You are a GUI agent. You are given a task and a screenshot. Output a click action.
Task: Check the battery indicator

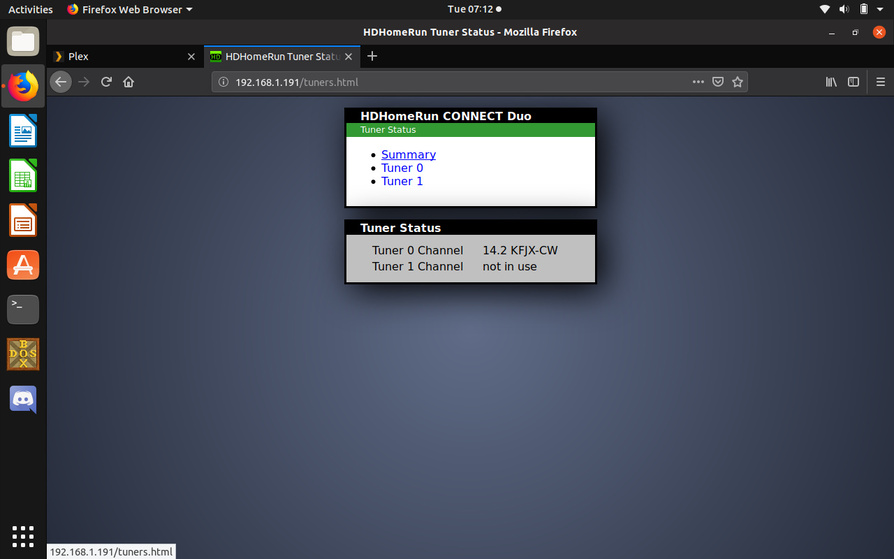(x=864, y=9)
